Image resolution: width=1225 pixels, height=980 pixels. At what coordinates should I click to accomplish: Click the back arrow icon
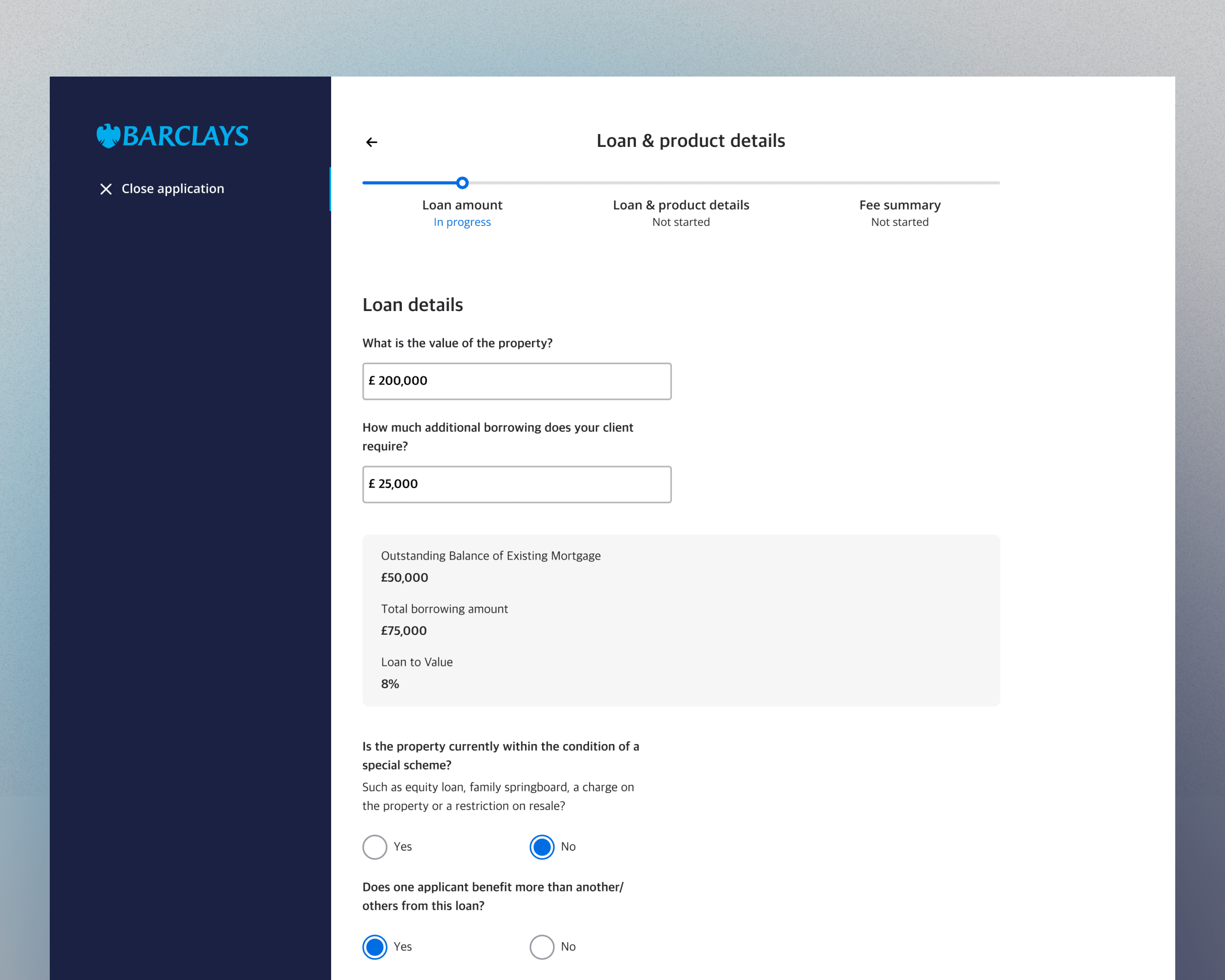coord(372,142)
